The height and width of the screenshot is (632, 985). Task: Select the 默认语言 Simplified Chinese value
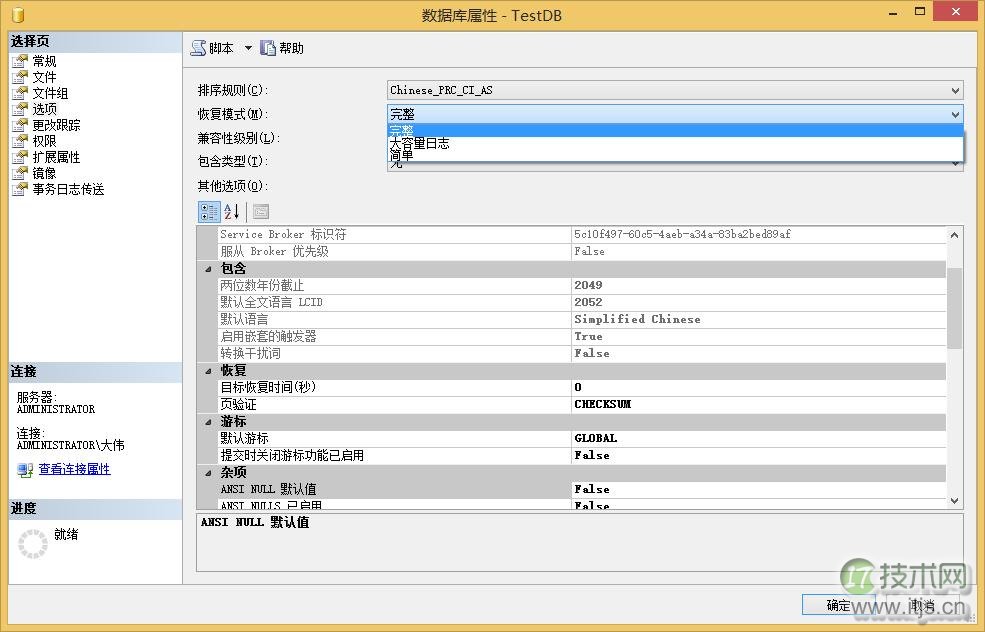click(758, 319)
